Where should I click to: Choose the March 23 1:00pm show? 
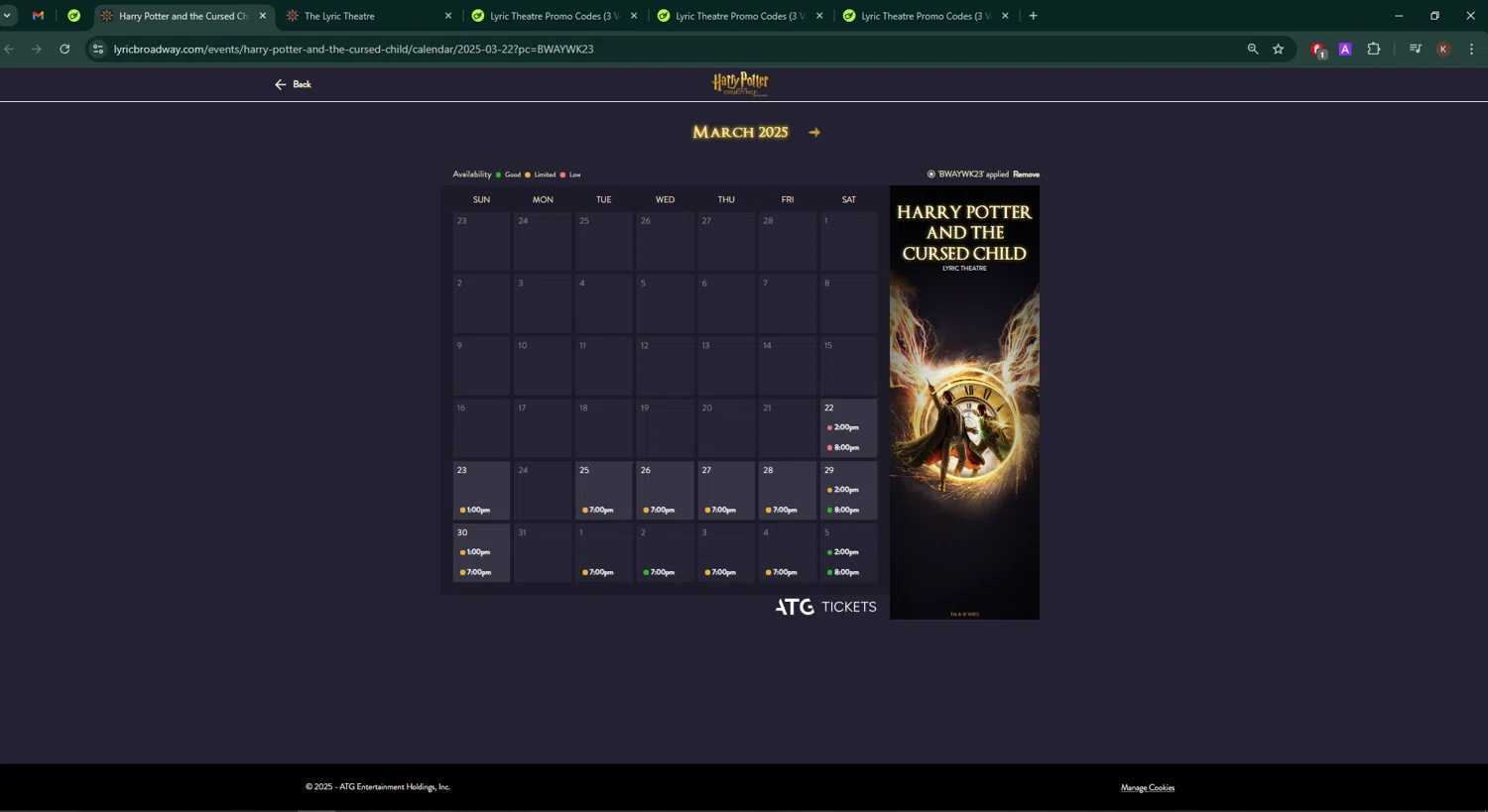(x=475, y=510)
